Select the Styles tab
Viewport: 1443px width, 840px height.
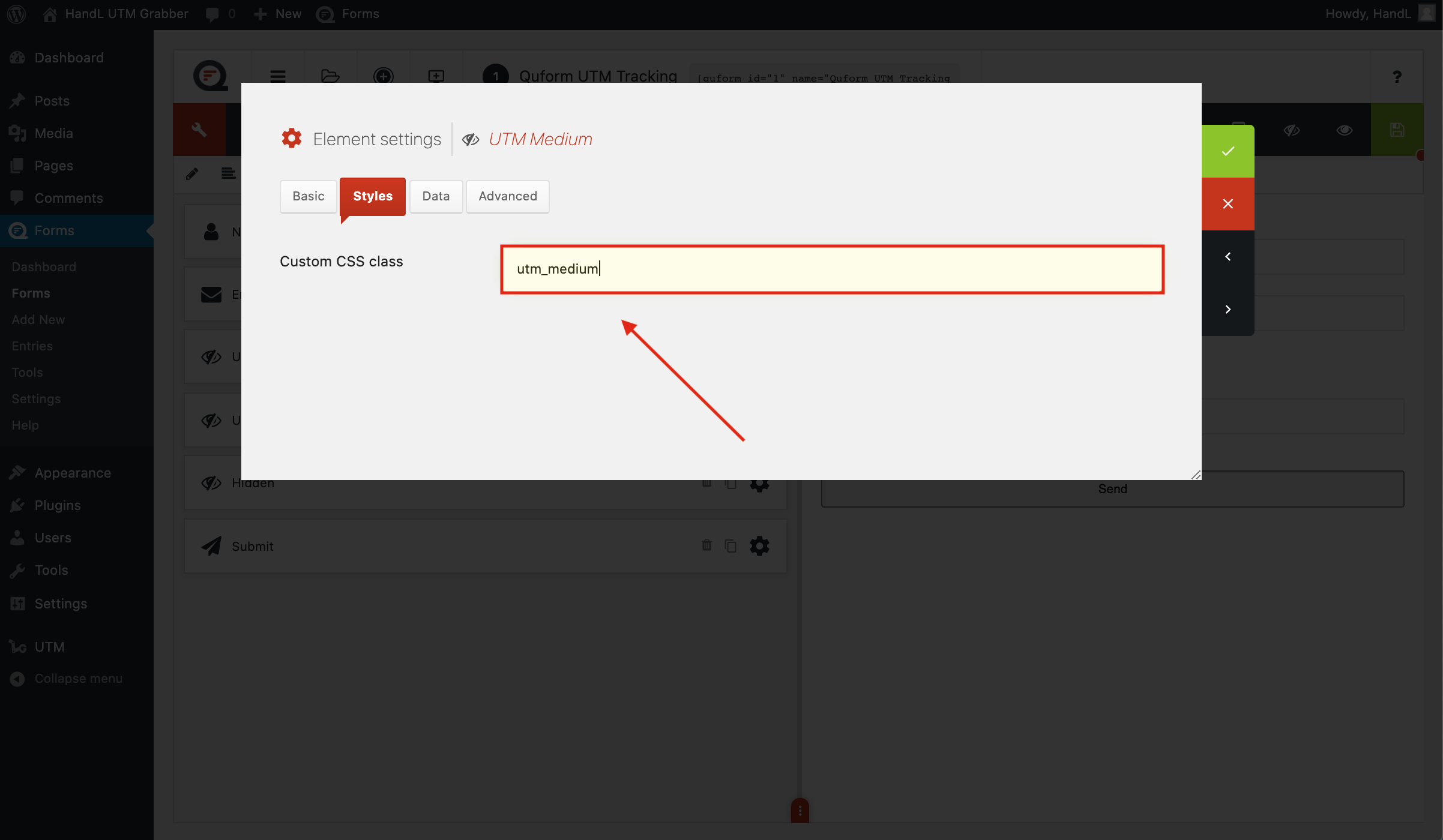pyautogui.click(x=373, y=196)
